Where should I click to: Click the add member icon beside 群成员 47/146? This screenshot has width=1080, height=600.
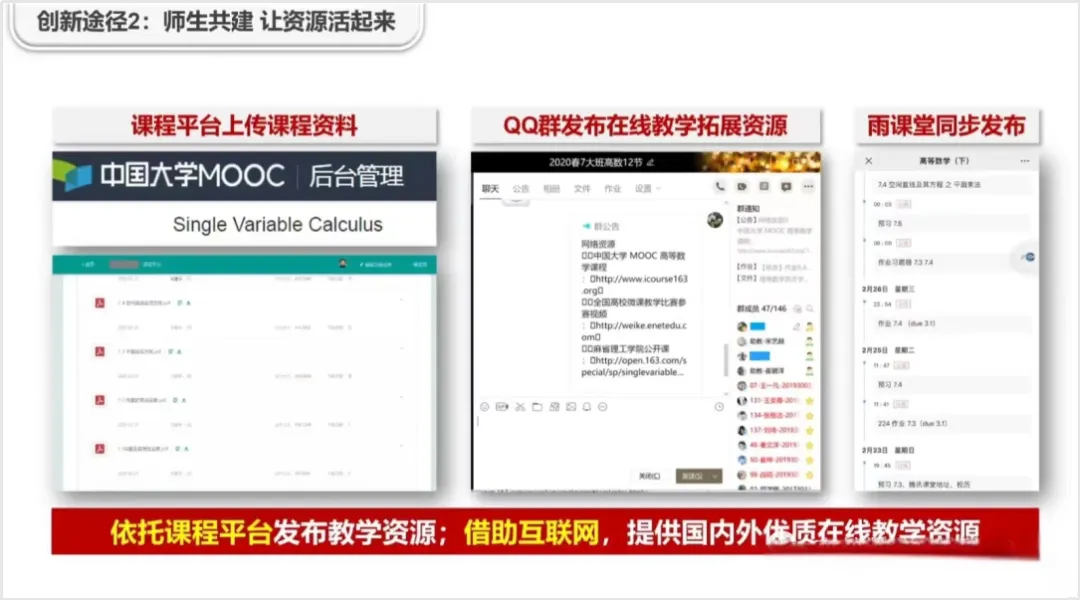pyautogui.click(x=798, y=309)
